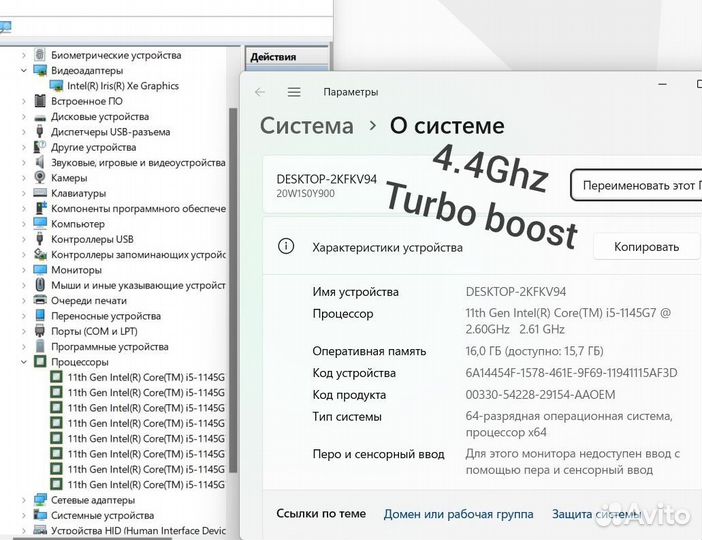Select the Встроенное ПО tree item

coord(86,101)
